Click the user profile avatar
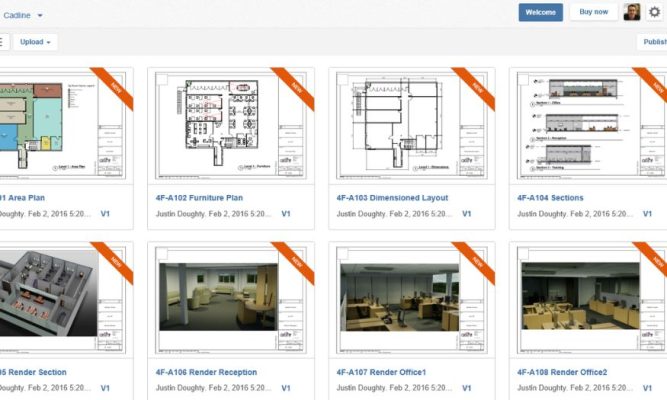Viewport: 667px width, 400px height. tap(632, 12)
